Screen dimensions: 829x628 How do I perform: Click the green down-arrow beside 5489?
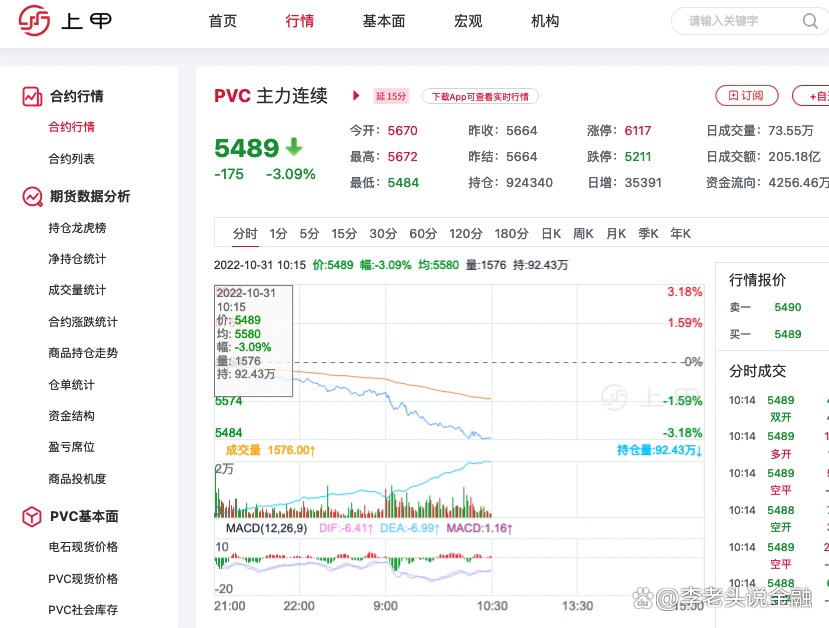294,147
